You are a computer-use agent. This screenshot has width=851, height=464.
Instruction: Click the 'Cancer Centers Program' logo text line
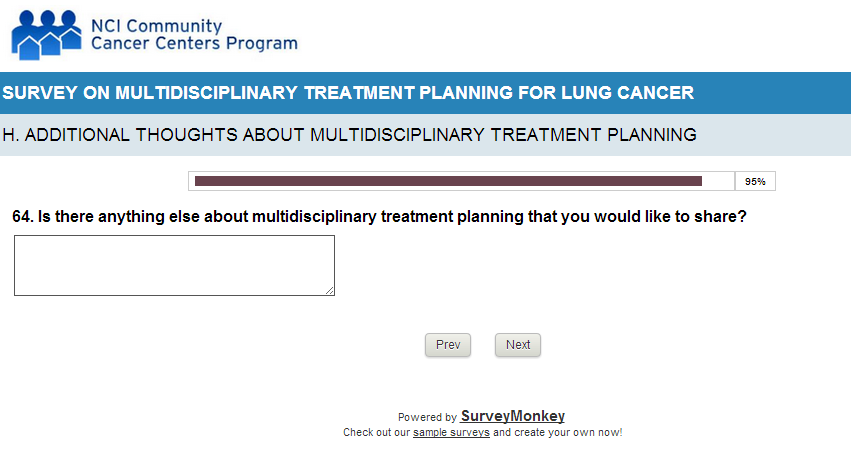(193, 44)
